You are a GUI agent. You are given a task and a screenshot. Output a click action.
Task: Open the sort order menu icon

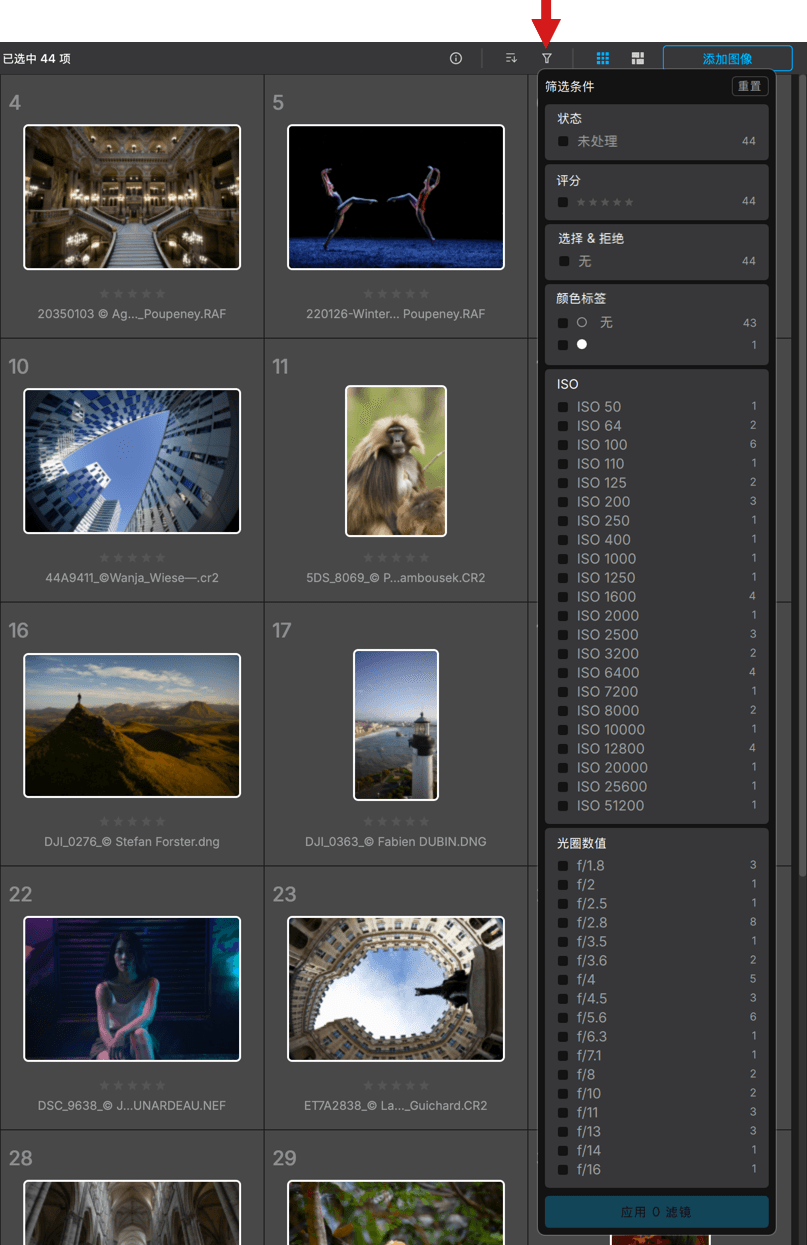pos(511,58)
